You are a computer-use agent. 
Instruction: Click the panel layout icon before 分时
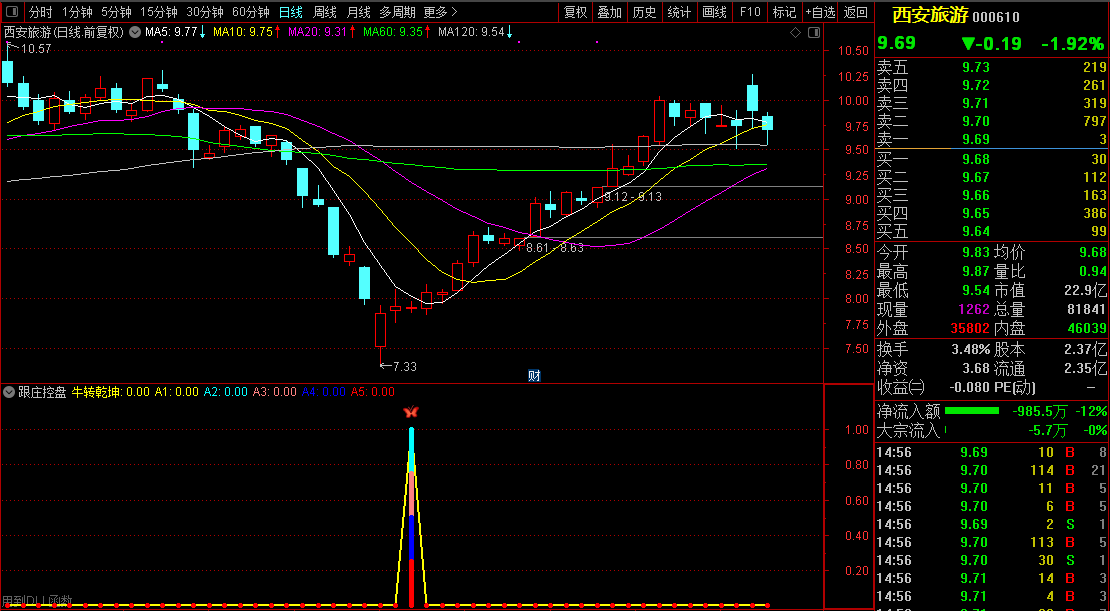(12, 13)
